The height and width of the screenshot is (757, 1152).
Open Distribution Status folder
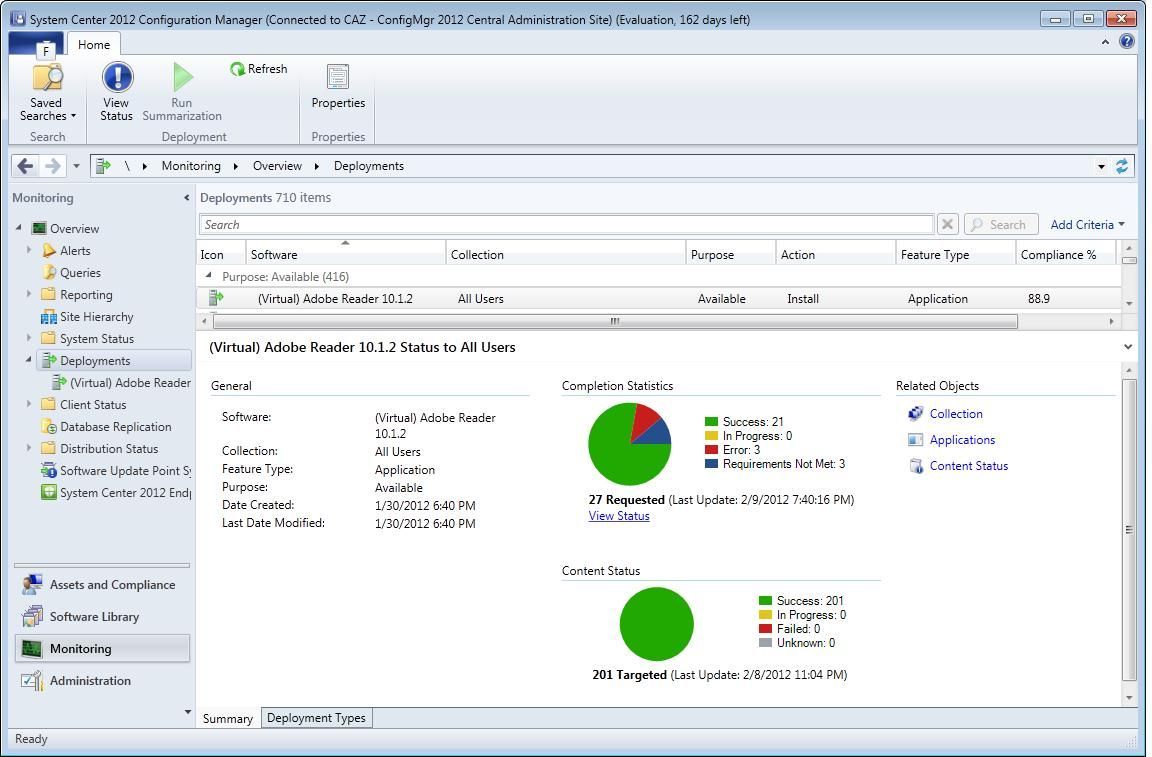pos(109,449)
